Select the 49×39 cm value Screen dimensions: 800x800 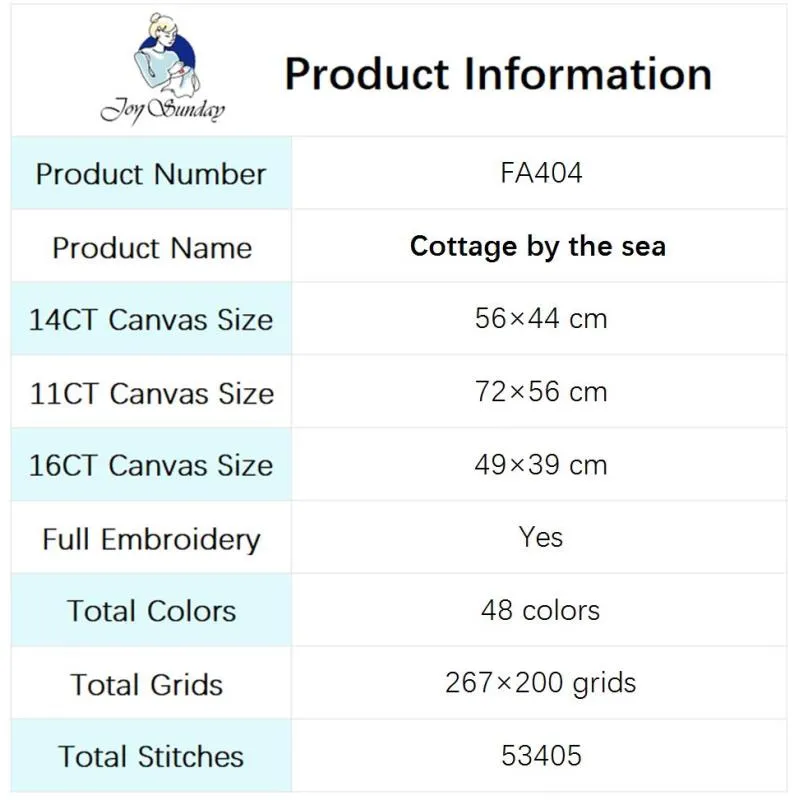pyautogui.click(x=541, y=465)
